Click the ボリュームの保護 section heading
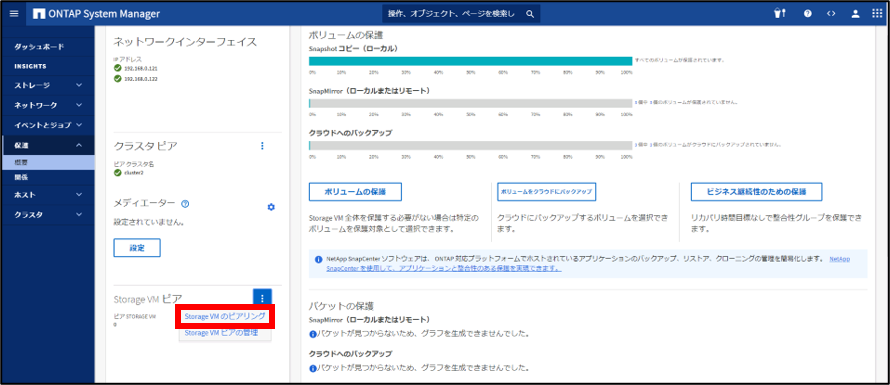This screenshot has height=385, width=890. (x=346, y=35)
